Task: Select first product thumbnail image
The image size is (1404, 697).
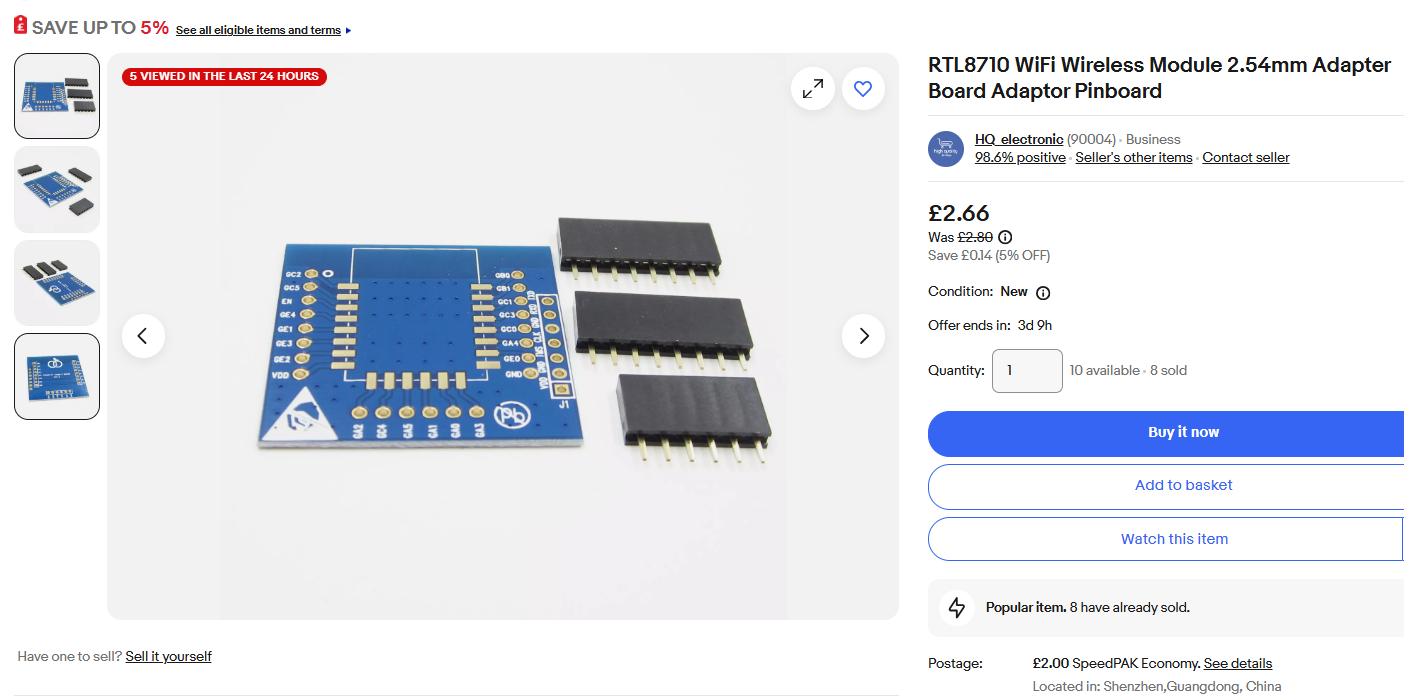Action: tap(57, 96)
